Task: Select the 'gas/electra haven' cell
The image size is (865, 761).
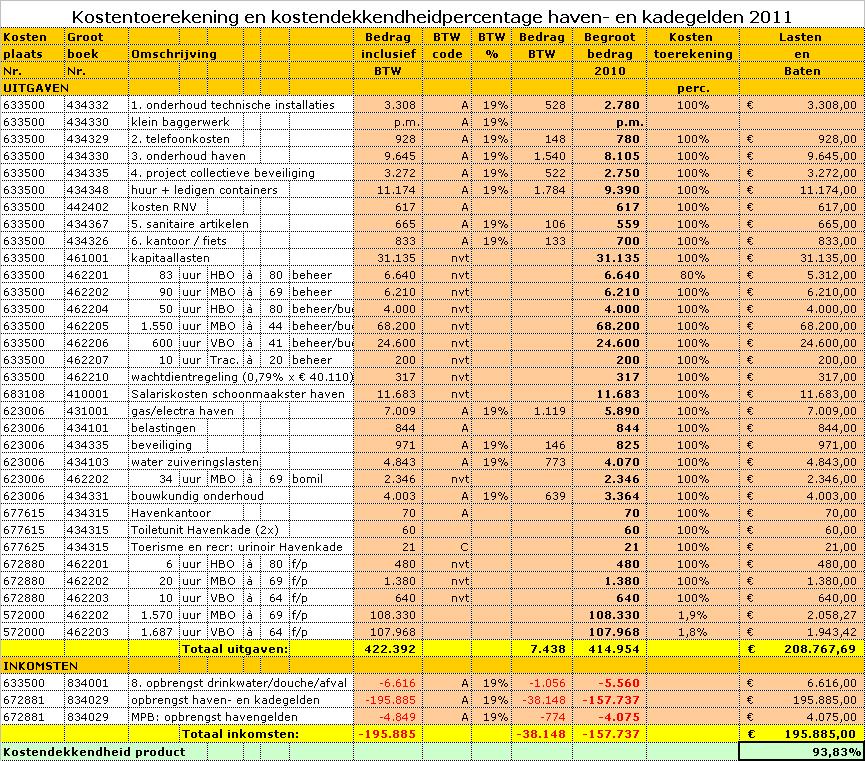Action: [182, 411]
